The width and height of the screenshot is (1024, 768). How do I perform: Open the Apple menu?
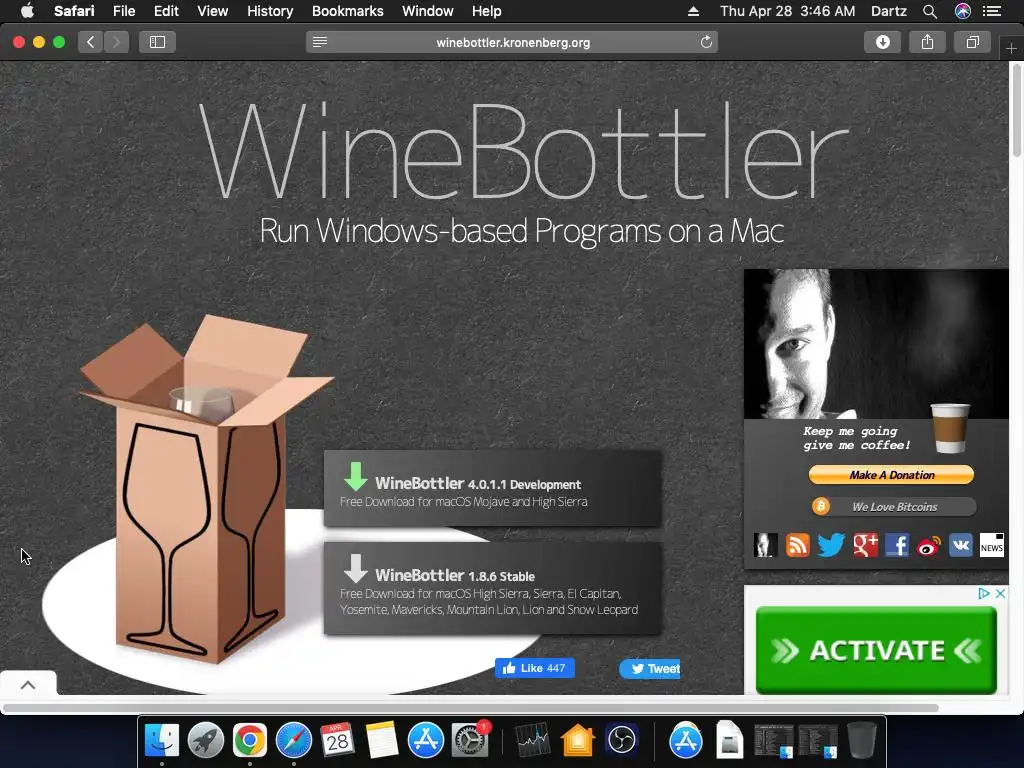27,11
